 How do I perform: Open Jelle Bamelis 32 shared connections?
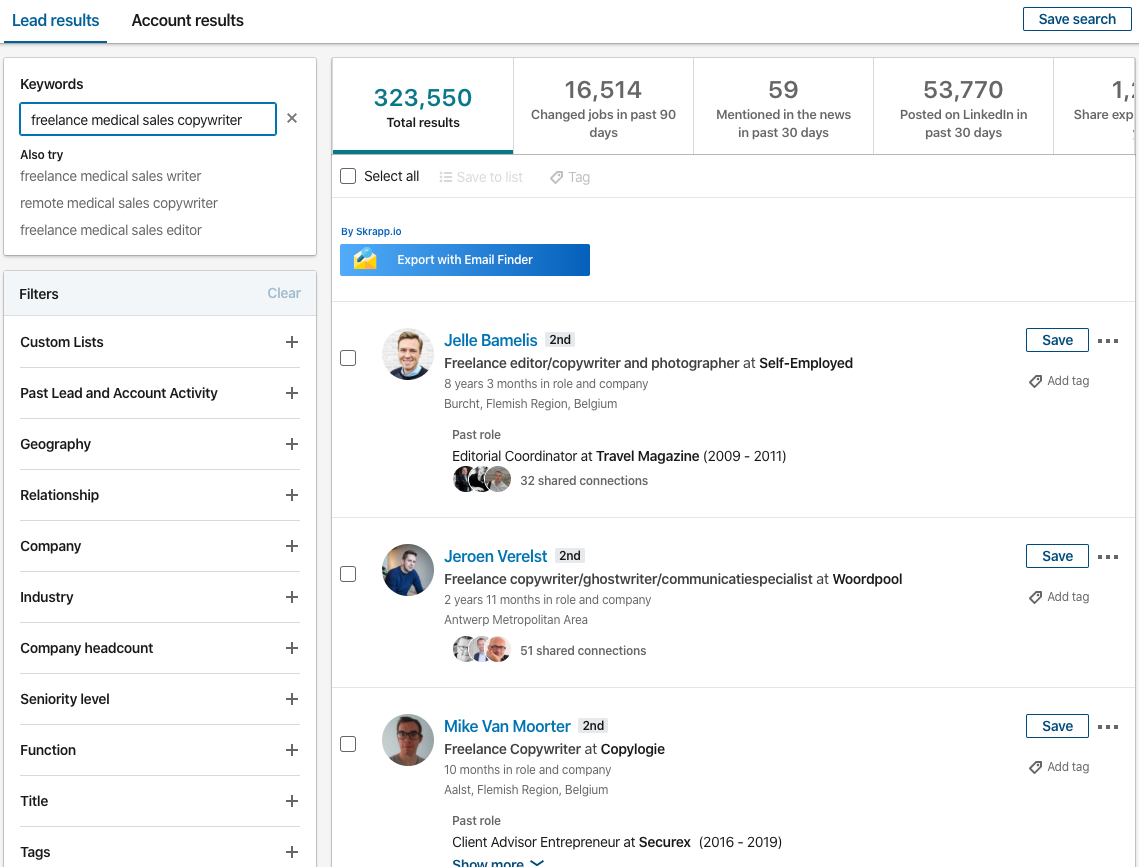[584, 481]
